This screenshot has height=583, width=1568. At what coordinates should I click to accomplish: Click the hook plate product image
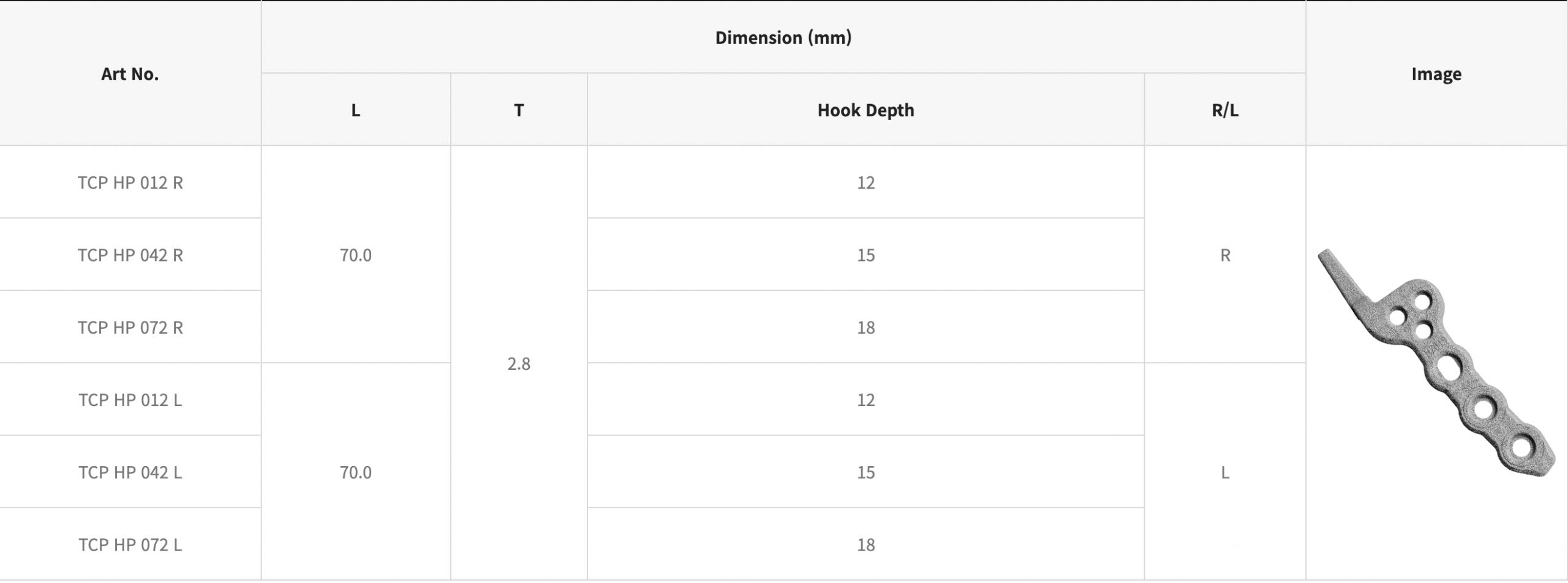point(1436,363)
